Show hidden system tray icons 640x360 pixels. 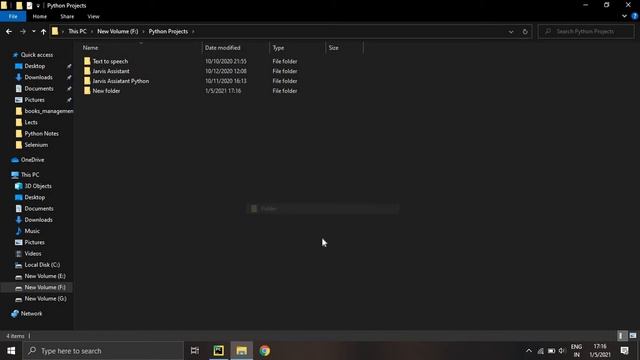coord(529,351)
